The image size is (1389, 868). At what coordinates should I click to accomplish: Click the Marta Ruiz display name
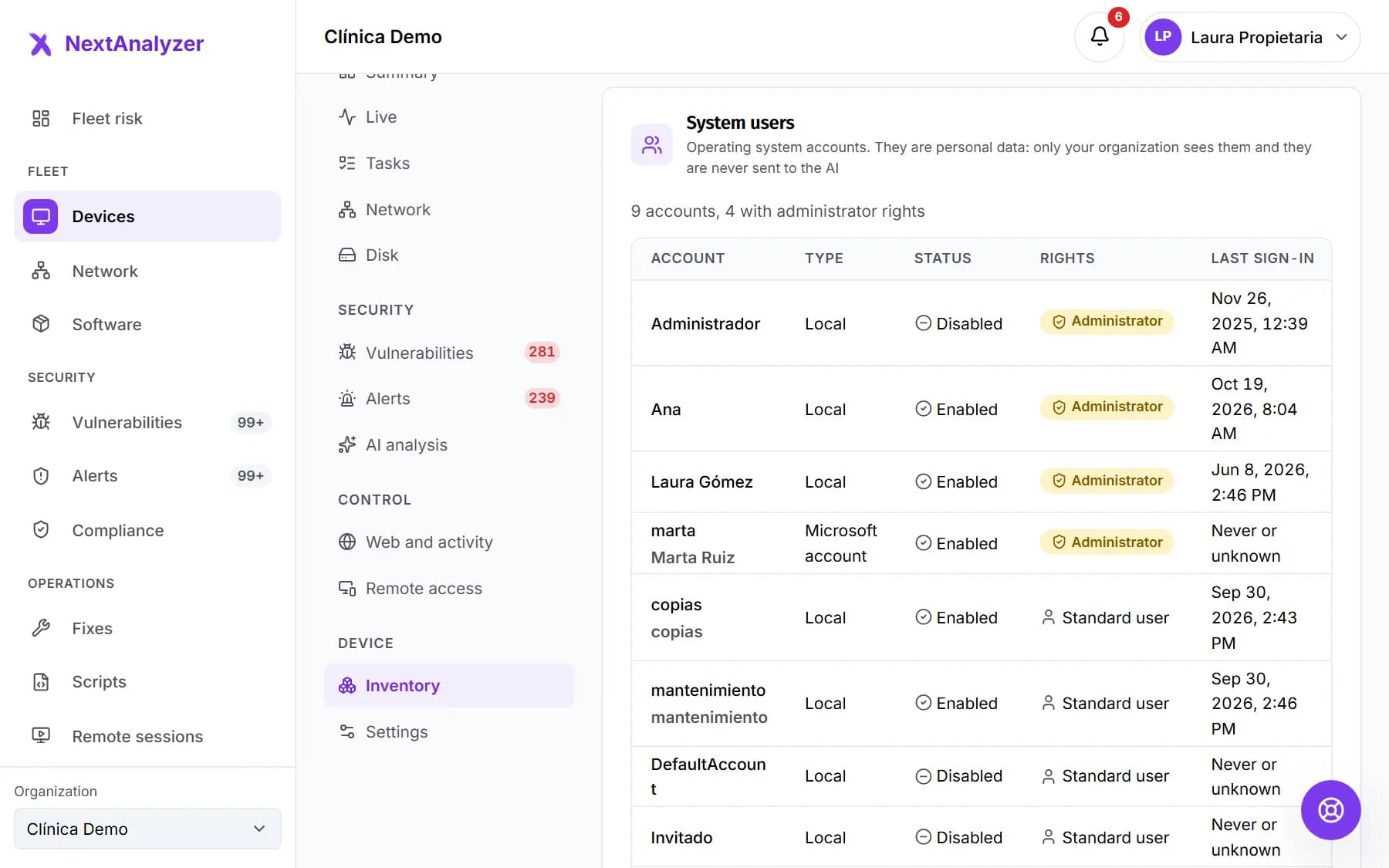(x=692, y=557)
